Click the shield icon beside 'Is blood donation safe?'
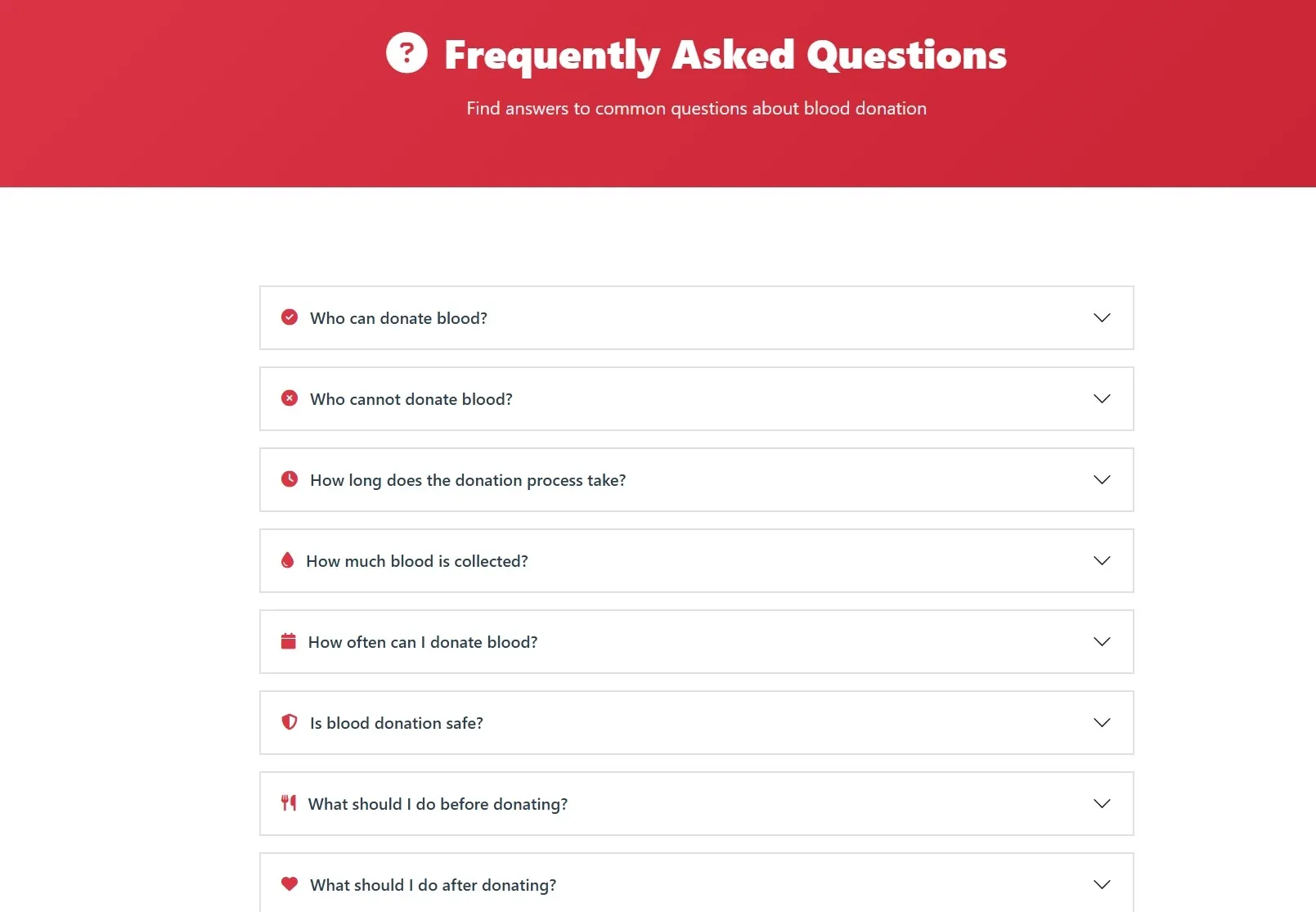Viewport: 1316px width, 912px height. pos(290,722)
